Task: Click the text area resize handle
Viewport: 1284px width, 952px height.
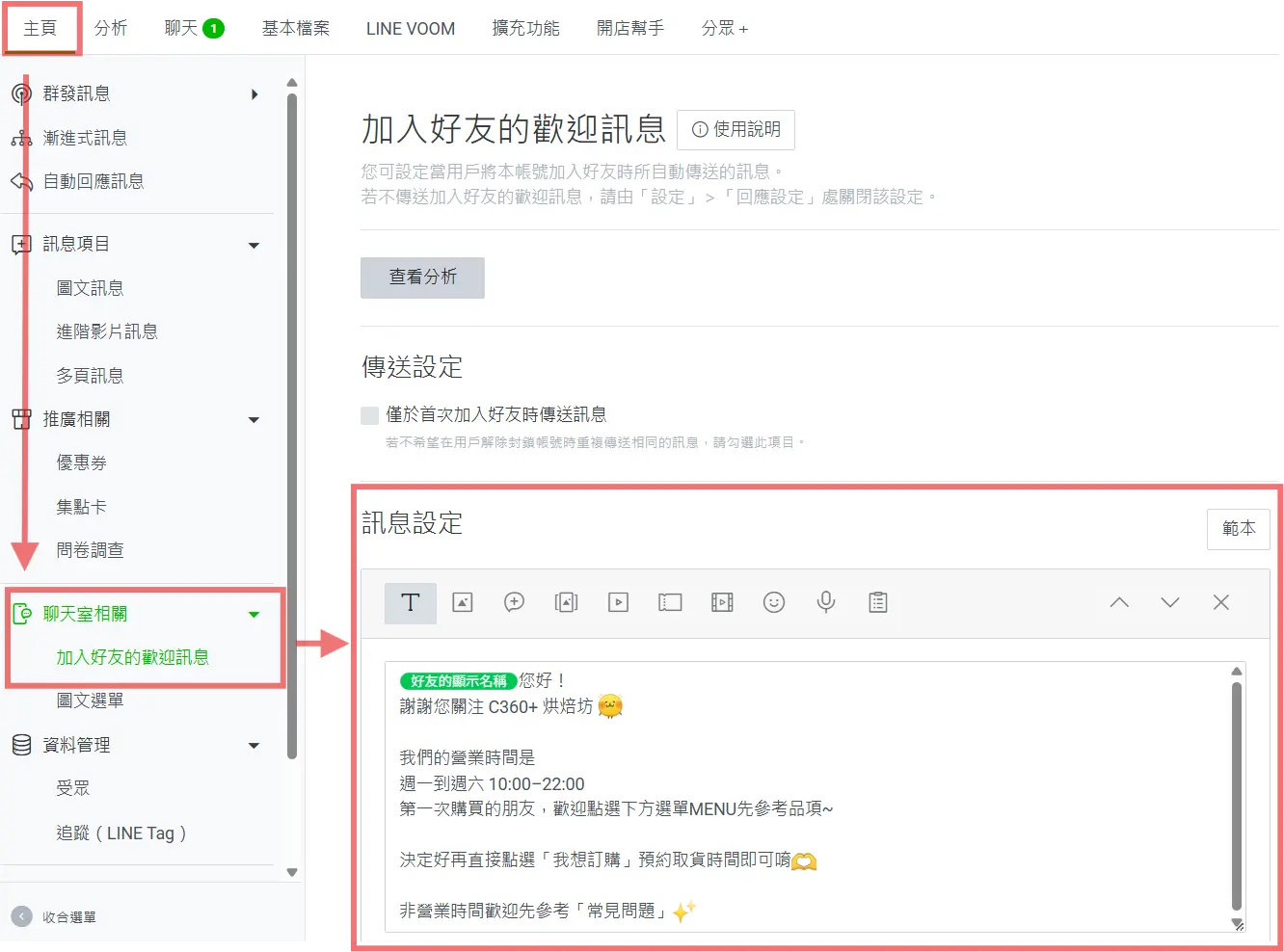Action: [x=1238, y=924]
